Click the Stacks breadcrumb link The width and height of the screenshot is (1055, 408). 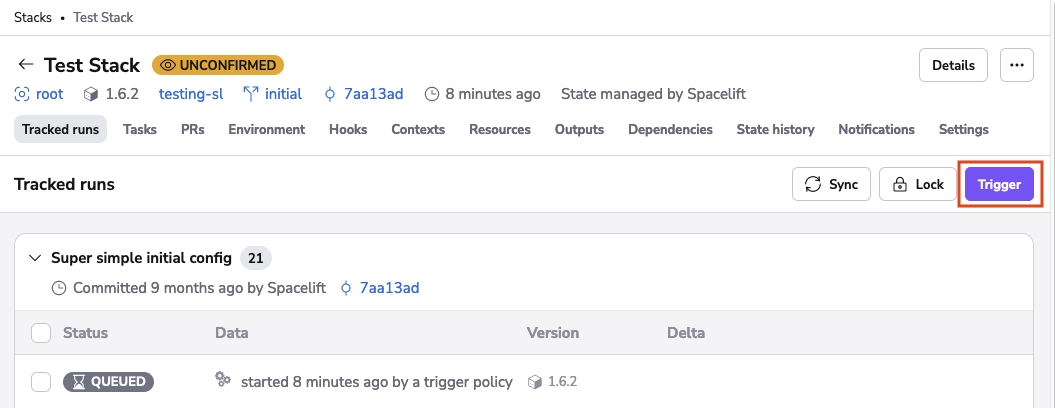coord(33,17)
